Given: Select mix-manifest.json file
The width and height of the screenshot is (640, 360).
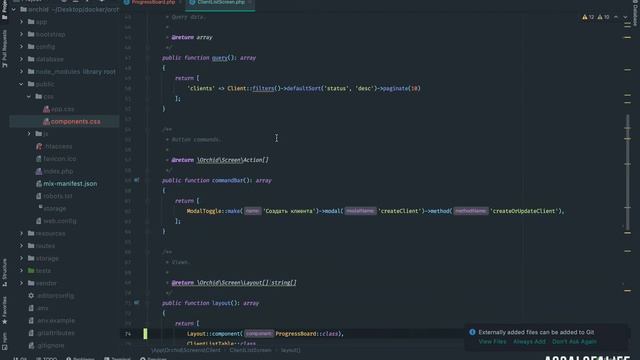Looking at the screenshot, I should point(70,184).
